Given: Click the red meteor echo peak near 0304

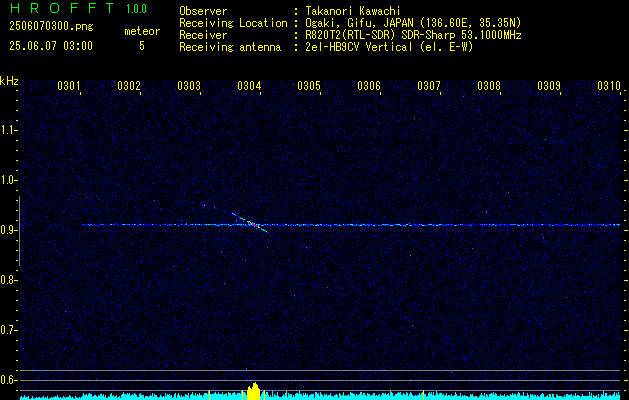Looking at the screenshot, I should pyautogui.click(x=252, y=224).
